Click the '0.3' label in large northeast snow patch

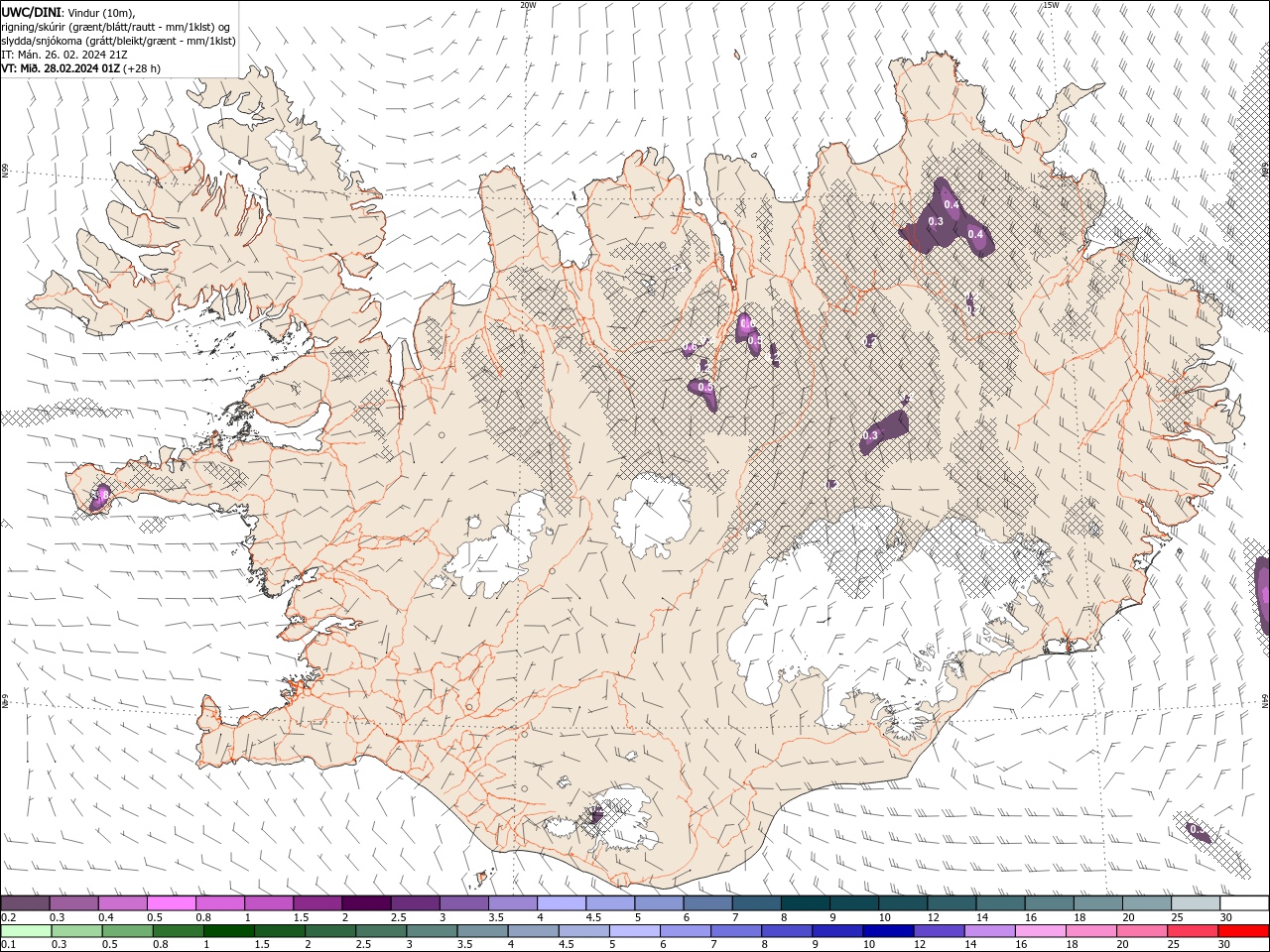click(936, 221)
